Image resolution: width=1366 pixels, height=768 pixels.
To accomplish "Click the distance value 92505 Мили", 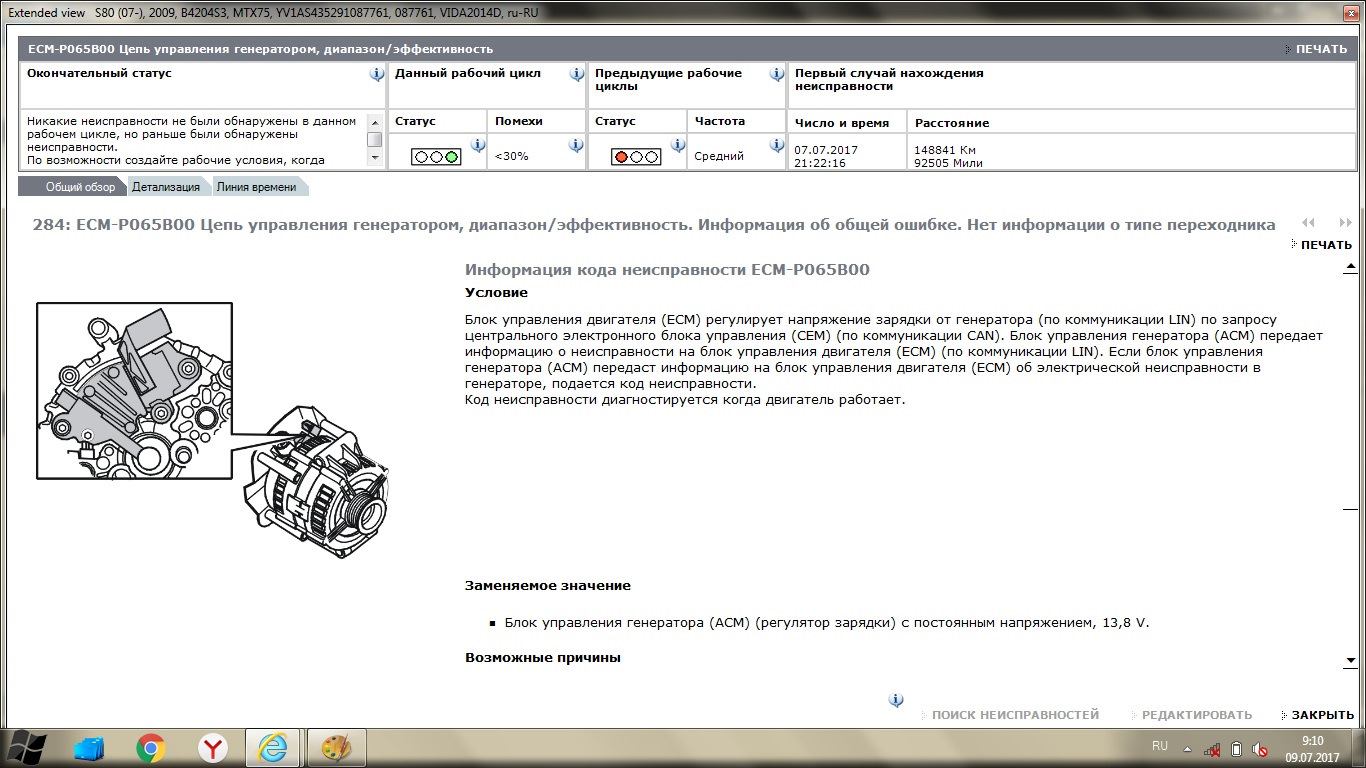I will [948, 163].
